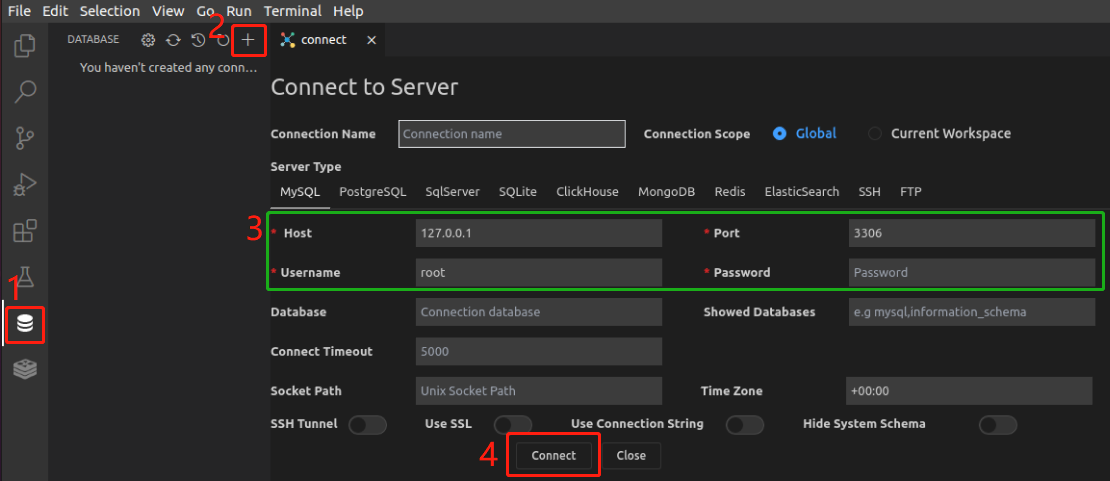Open the Run and Debug icon
The image size is (1110, 481).
pos(25,185)
